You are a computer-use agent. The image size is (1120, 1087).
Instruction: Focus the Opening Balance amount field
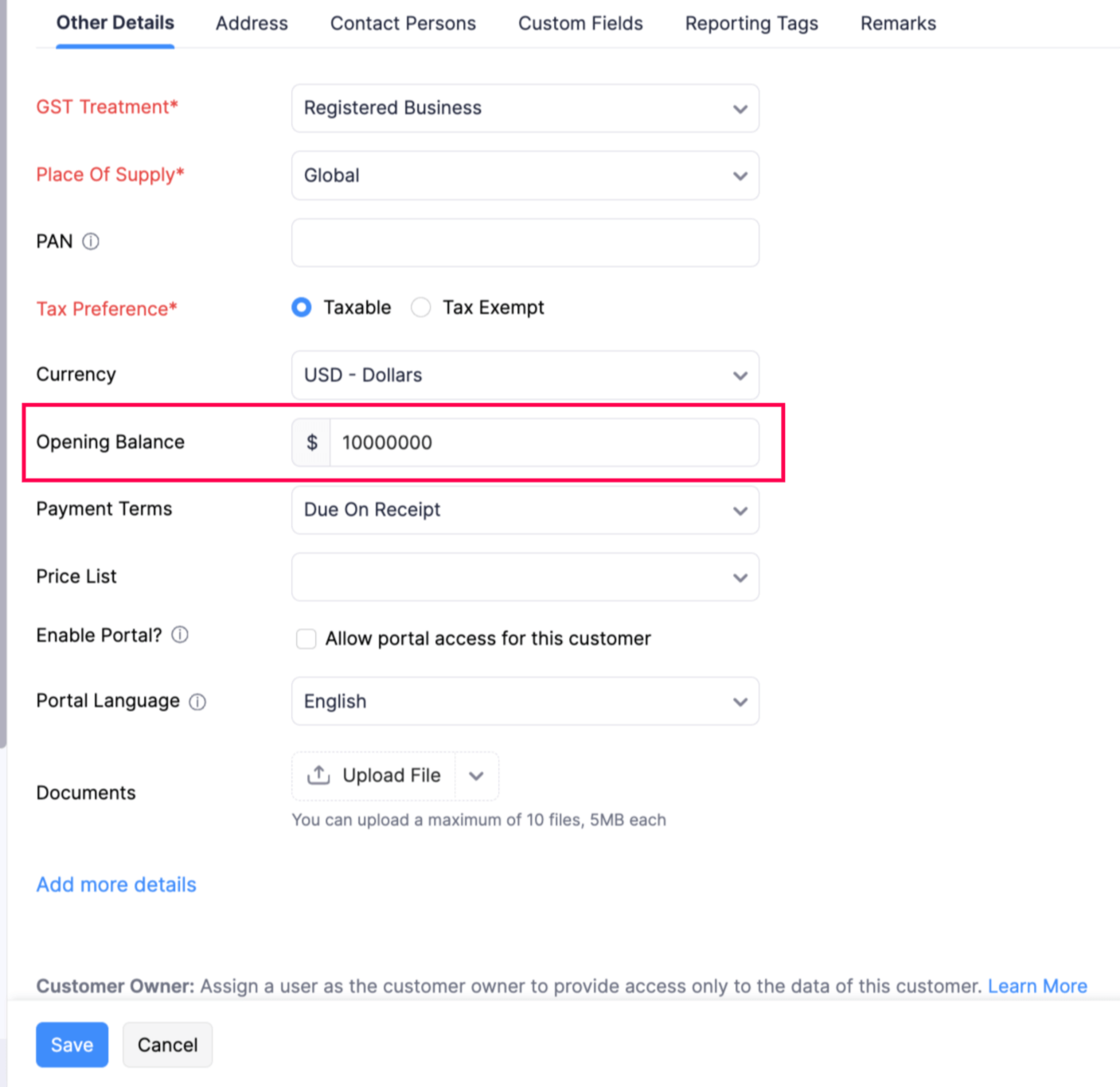pos(544,443)
